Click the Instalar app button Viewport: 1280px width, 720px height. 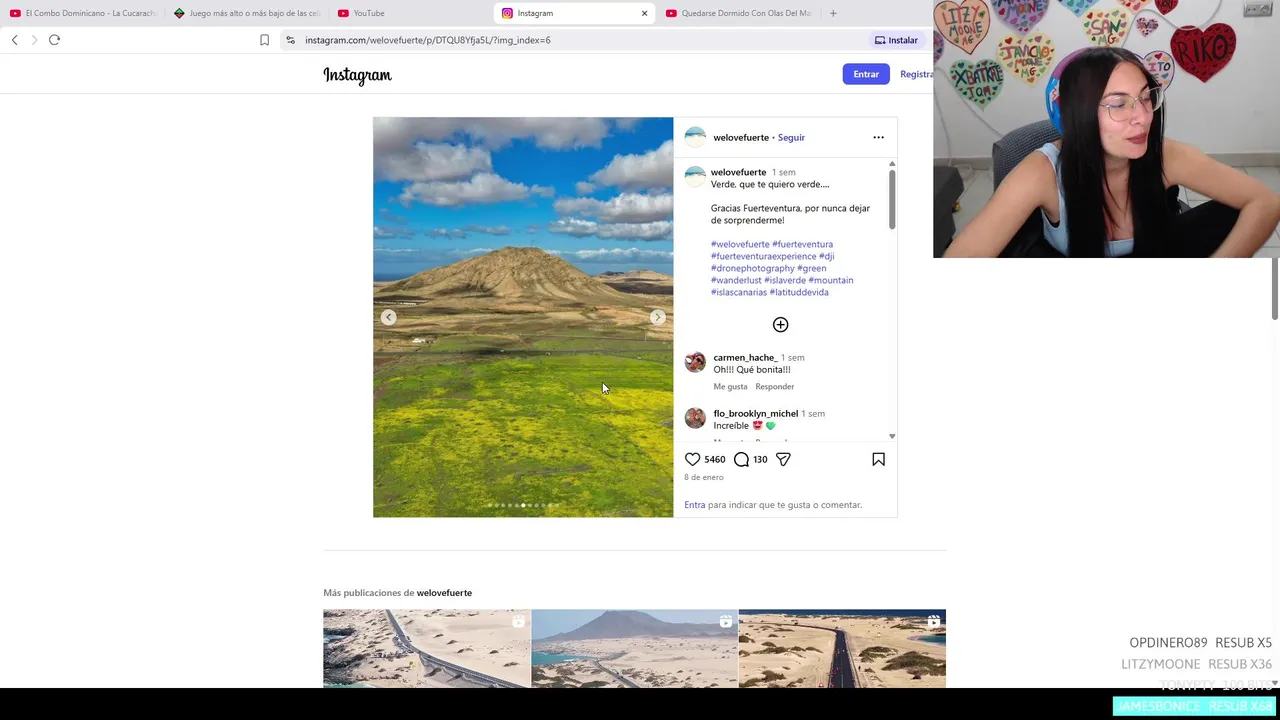click(896, 40)
